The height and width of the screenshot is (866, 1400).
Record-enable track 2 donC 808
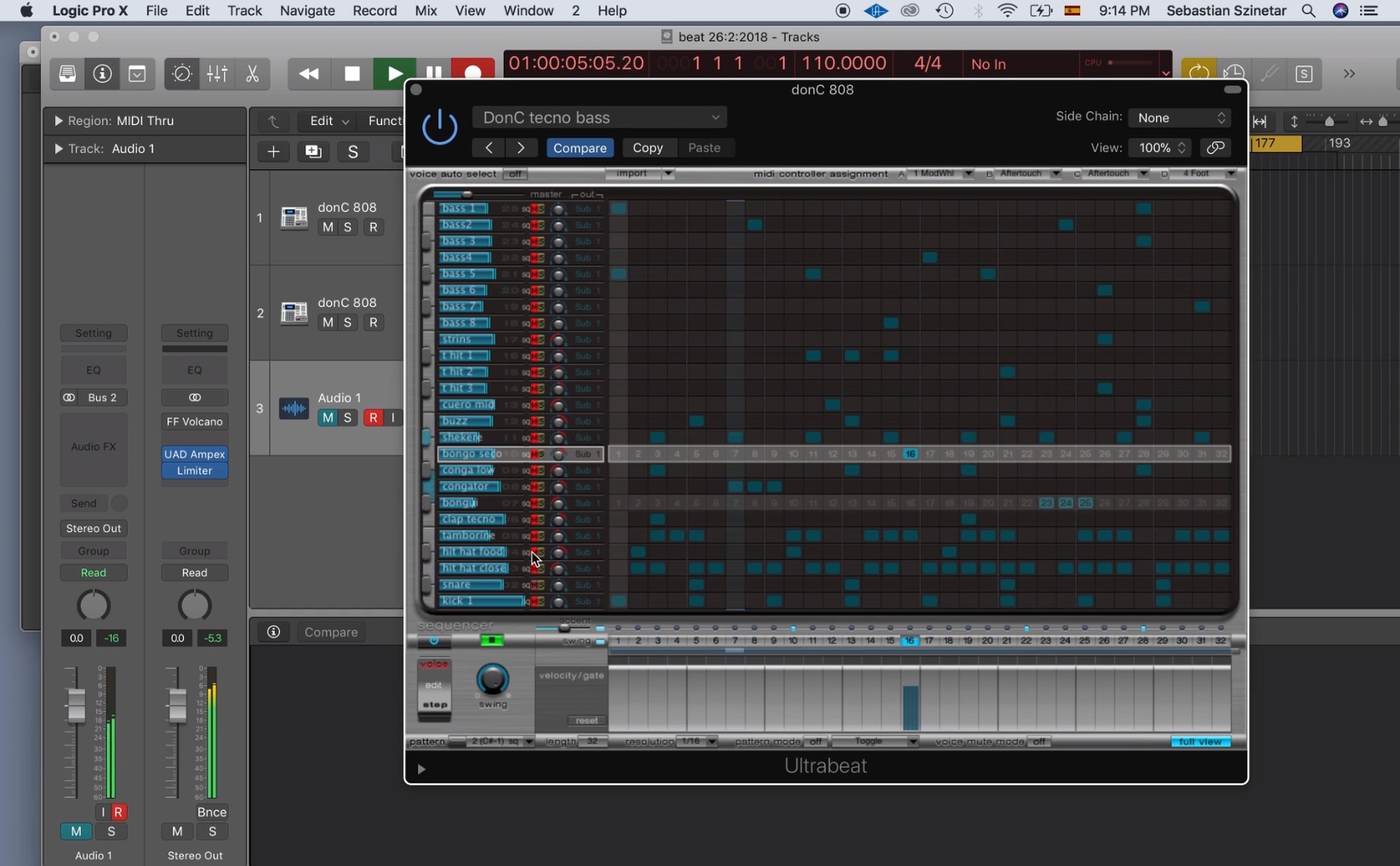coord(373,322)
